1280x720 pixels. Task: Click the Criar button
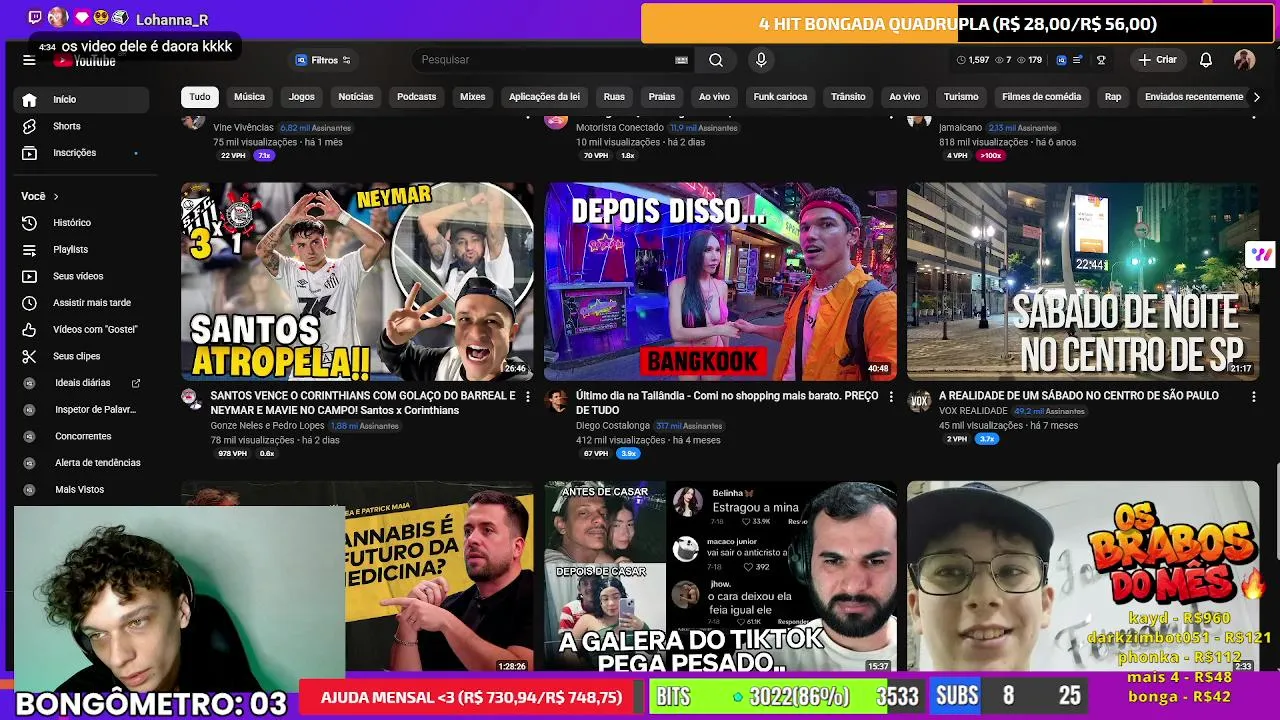[1158, 60]
